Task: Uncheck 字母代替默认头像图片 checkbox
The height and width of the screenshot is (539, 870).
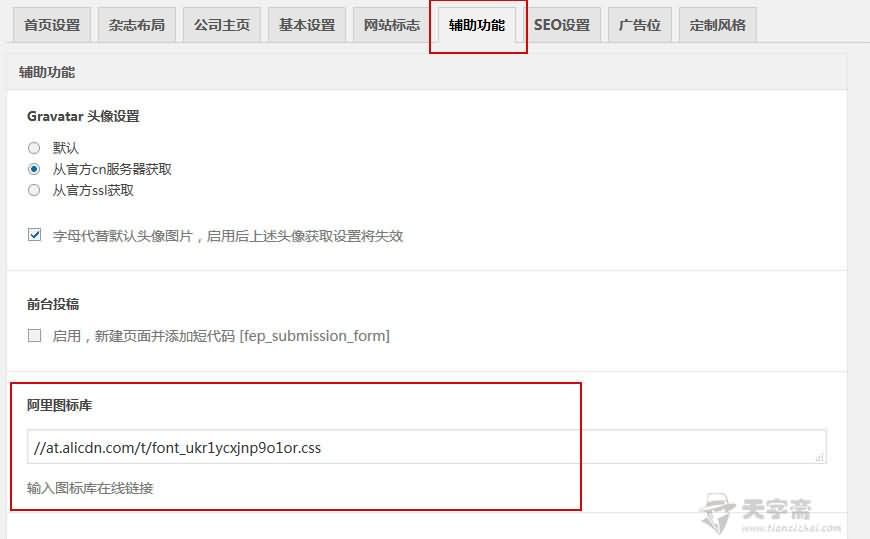Action: (34, 235)
